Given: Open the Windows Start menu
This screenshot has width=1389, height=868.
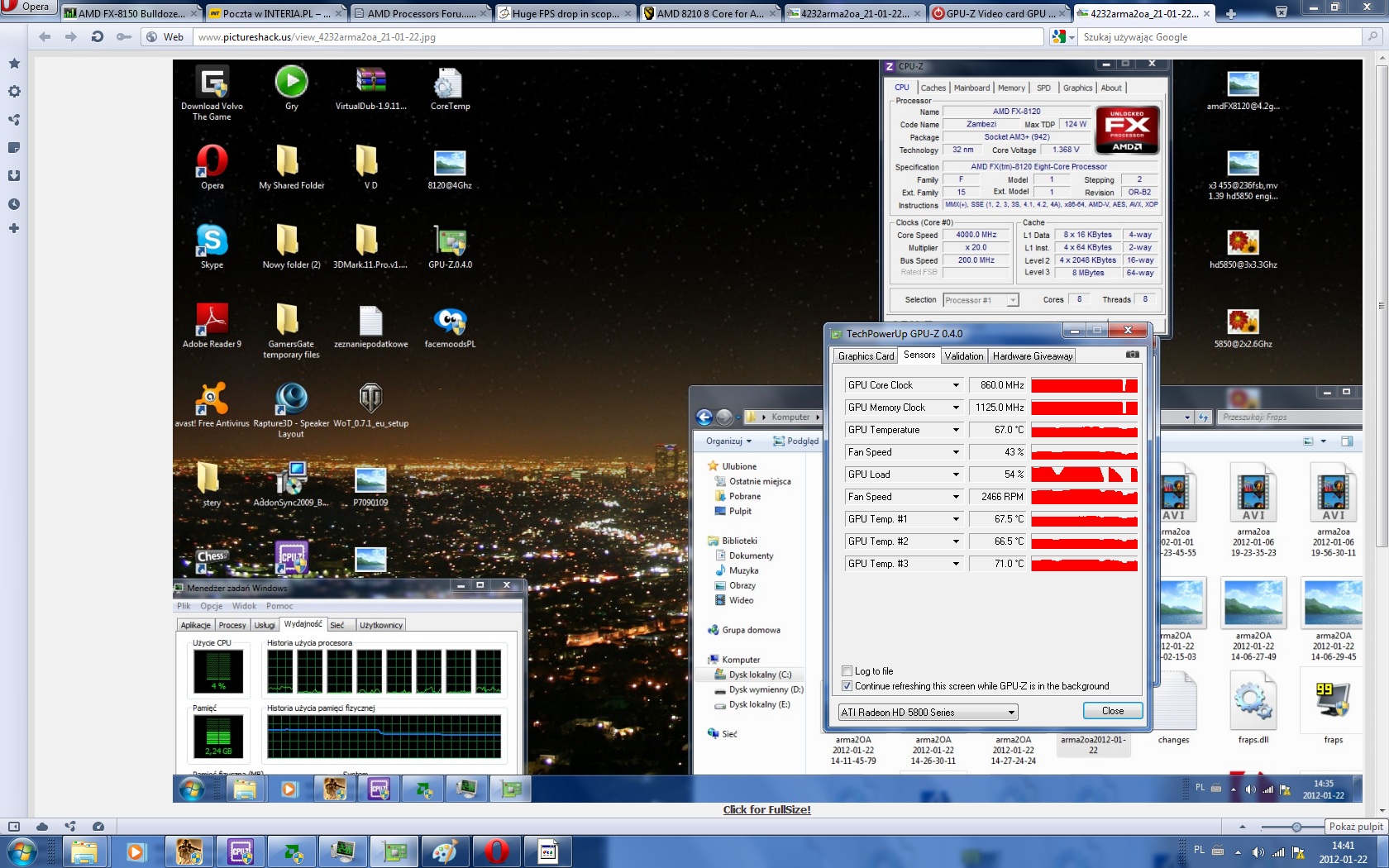Looking at the screenshot, I should [21, 851].
